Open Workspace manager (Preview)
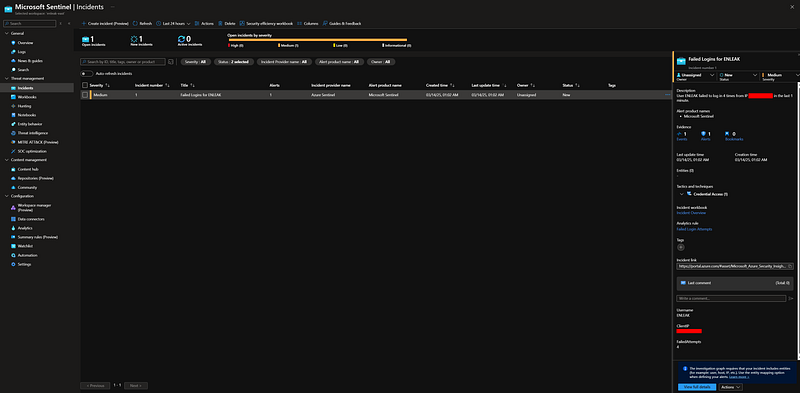Viewport: 800px width, 393px height. coord(34,207)
